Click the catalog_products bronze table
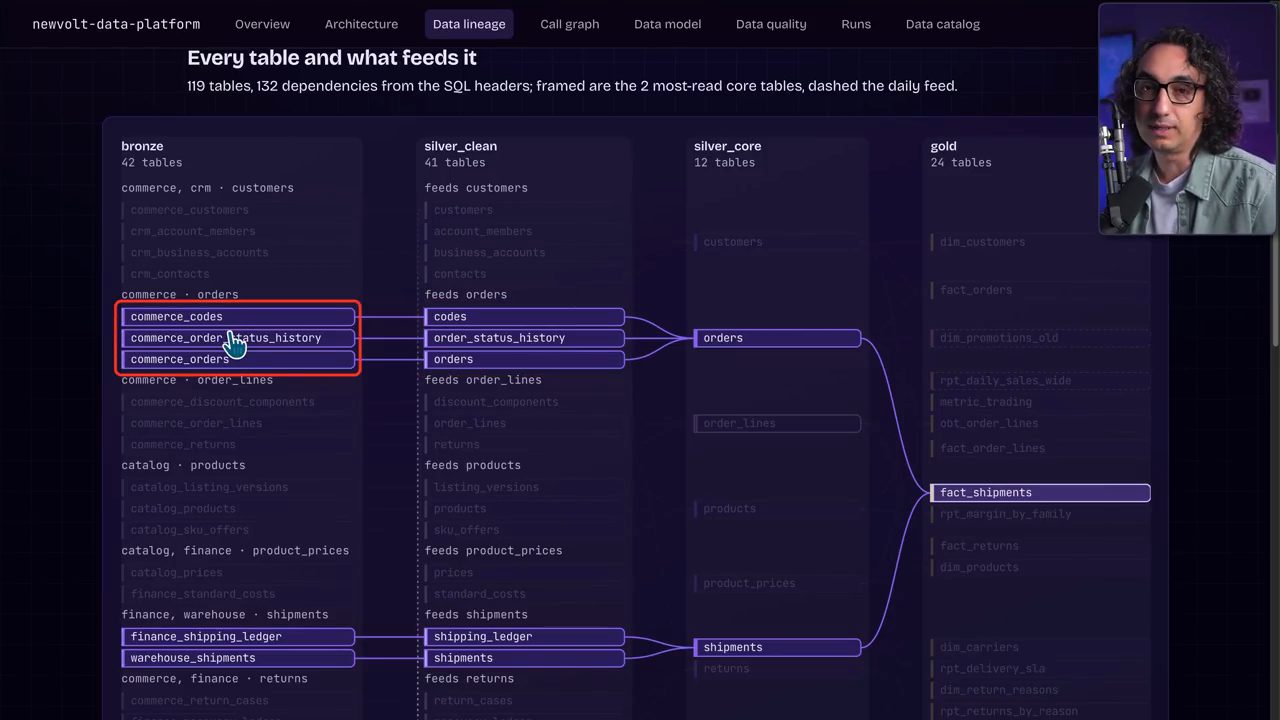This screenshot has width=1280, height=720. tap(238, 509)
